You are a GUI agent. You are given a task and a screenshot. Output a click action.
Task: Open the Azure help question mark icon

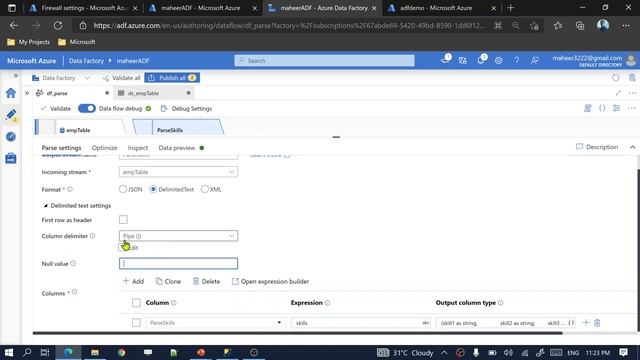(516, 60)
